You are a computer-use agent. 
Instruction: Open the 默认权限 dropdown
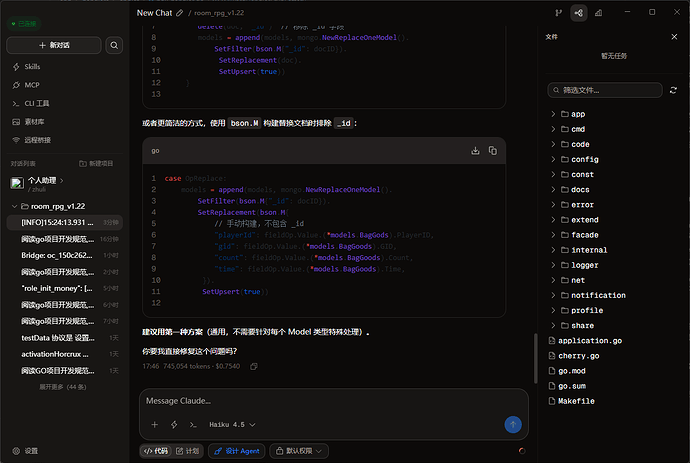click(299, 451)
